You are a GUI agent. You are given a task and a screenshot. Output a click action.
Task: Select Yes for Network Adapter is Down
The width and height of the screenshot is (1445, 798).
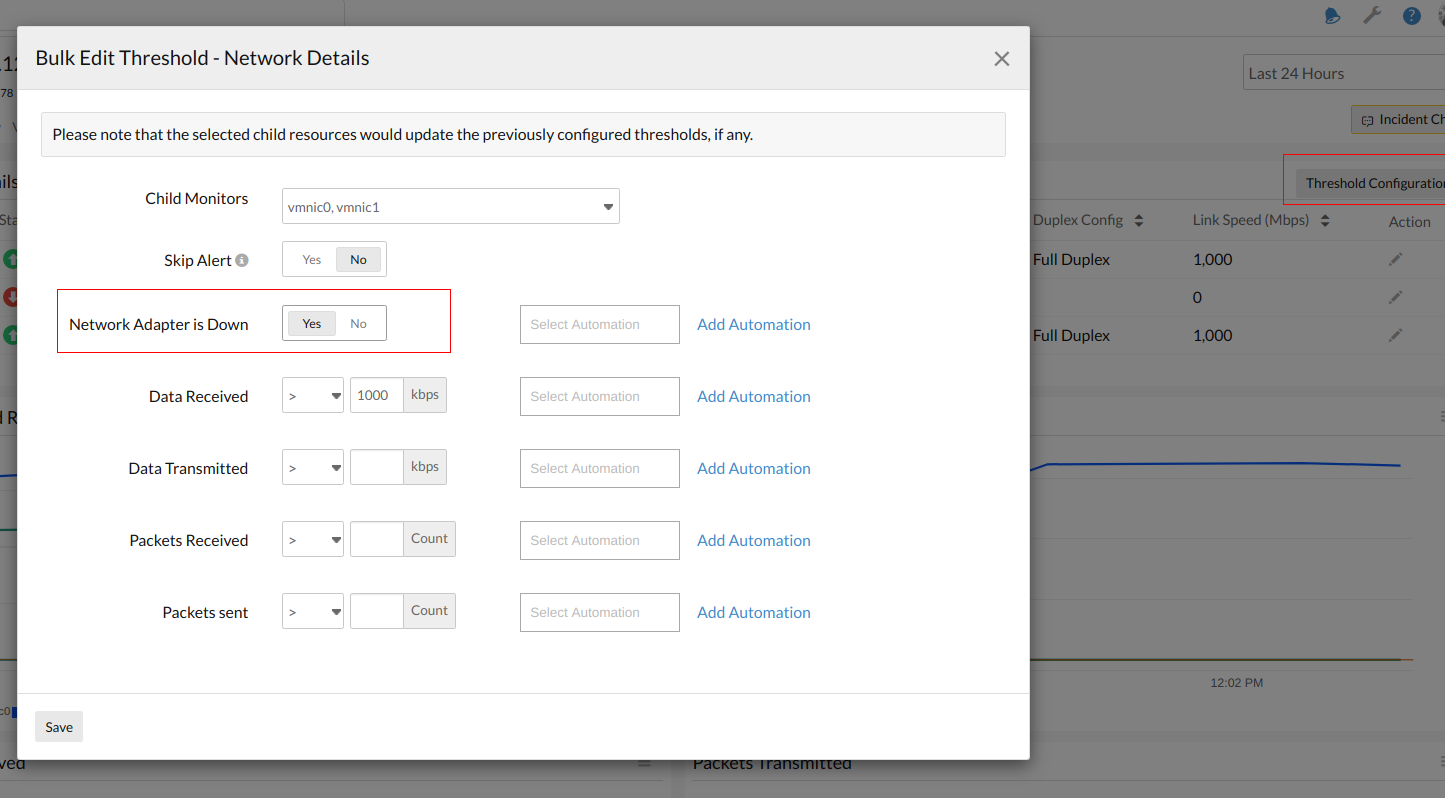(312, 324)
